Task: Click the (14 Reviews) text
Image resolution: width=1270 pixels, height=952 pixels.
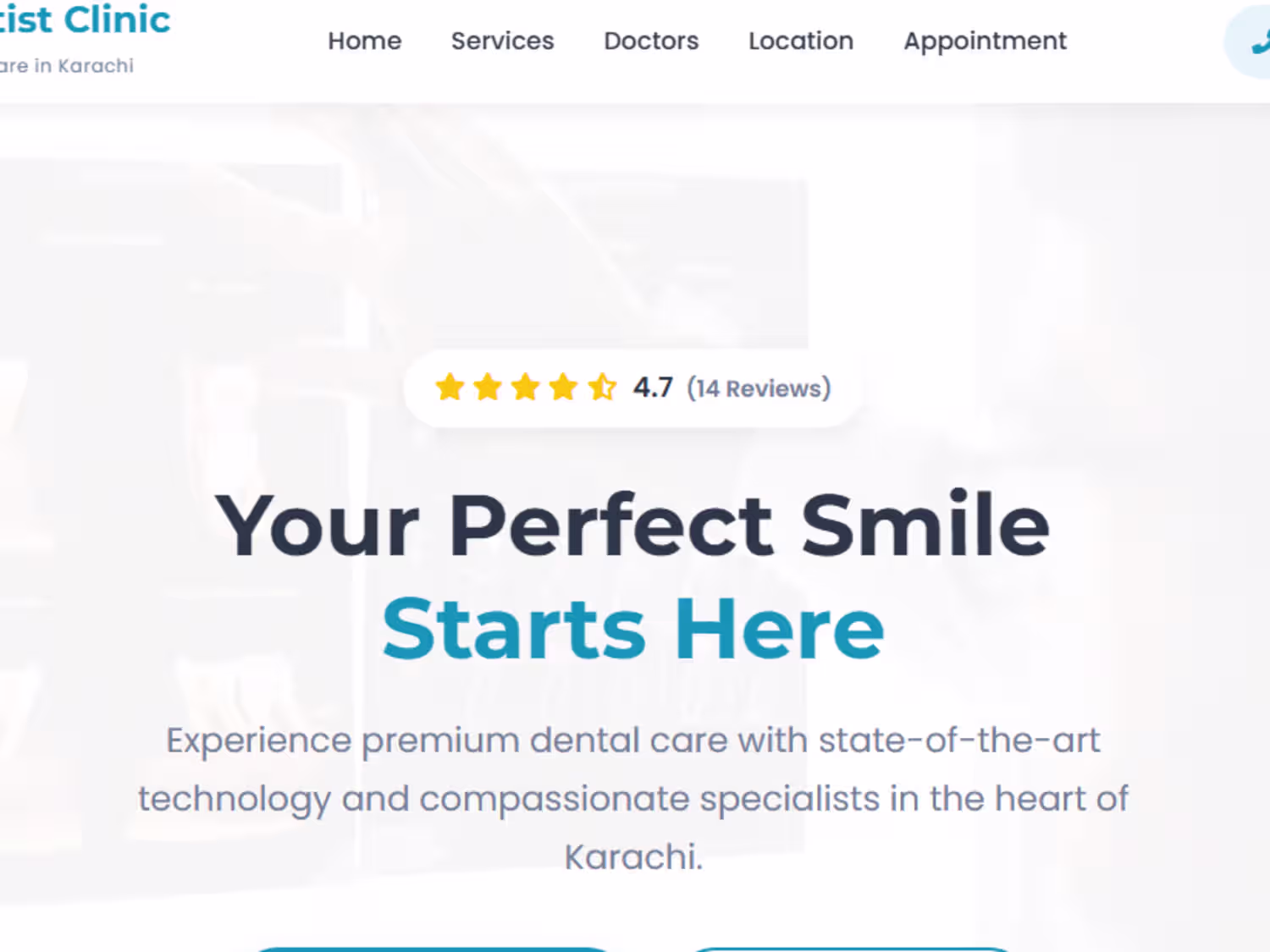Action: point(759,388)
